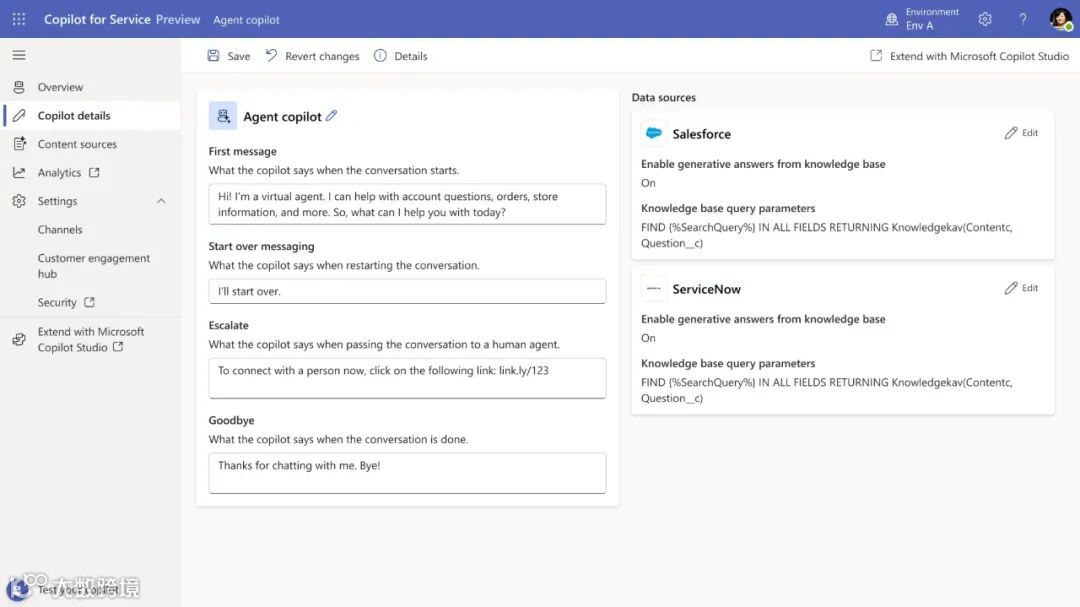Viewport: 1080px width, 607px height.
Task: Open Security settings
Action: tap(57, 302)
